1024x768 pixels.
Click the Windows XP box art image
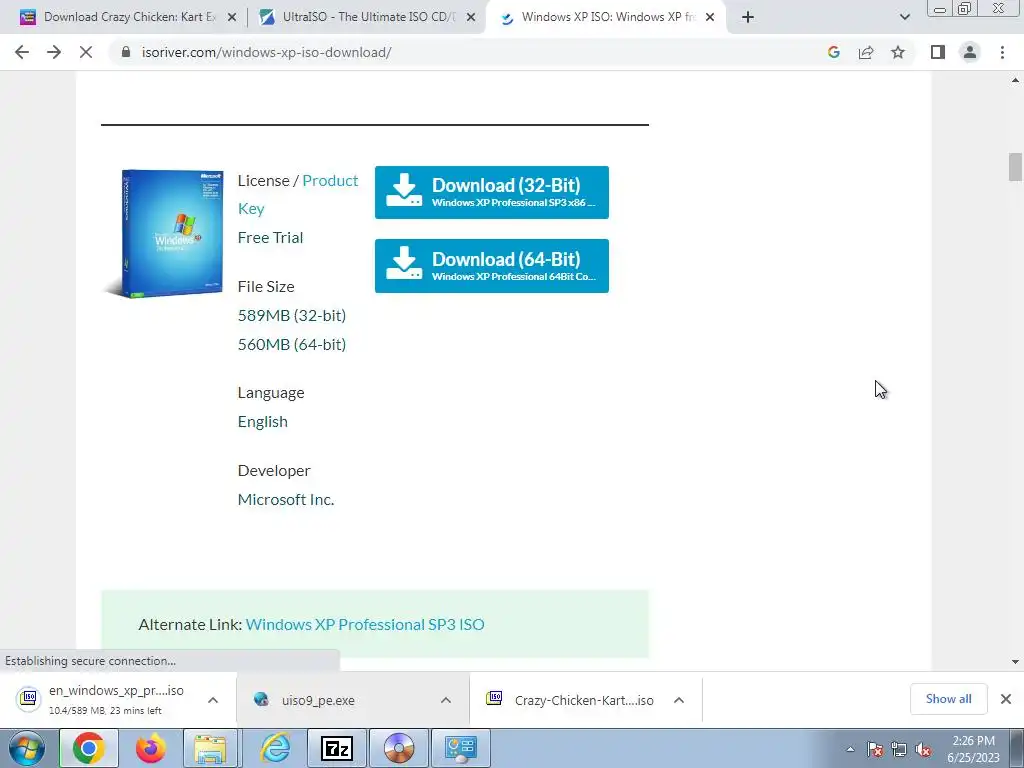click(x=166, y=233)
